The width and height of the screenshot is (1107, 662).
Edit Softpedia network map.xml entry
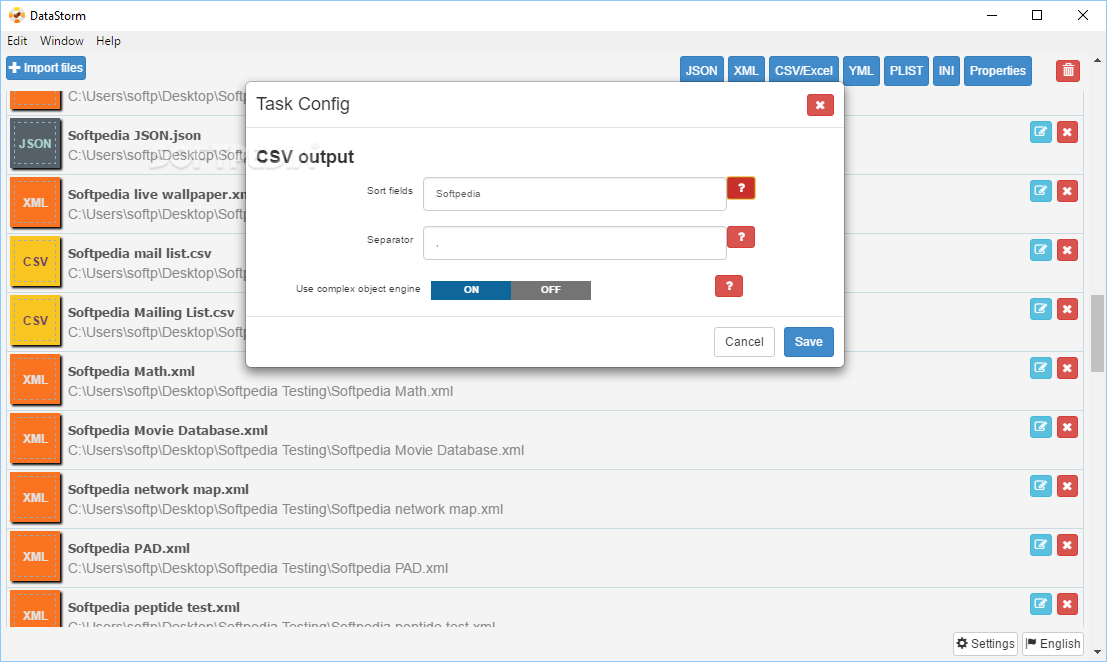pyautogui.click(x=1041, y=486)
